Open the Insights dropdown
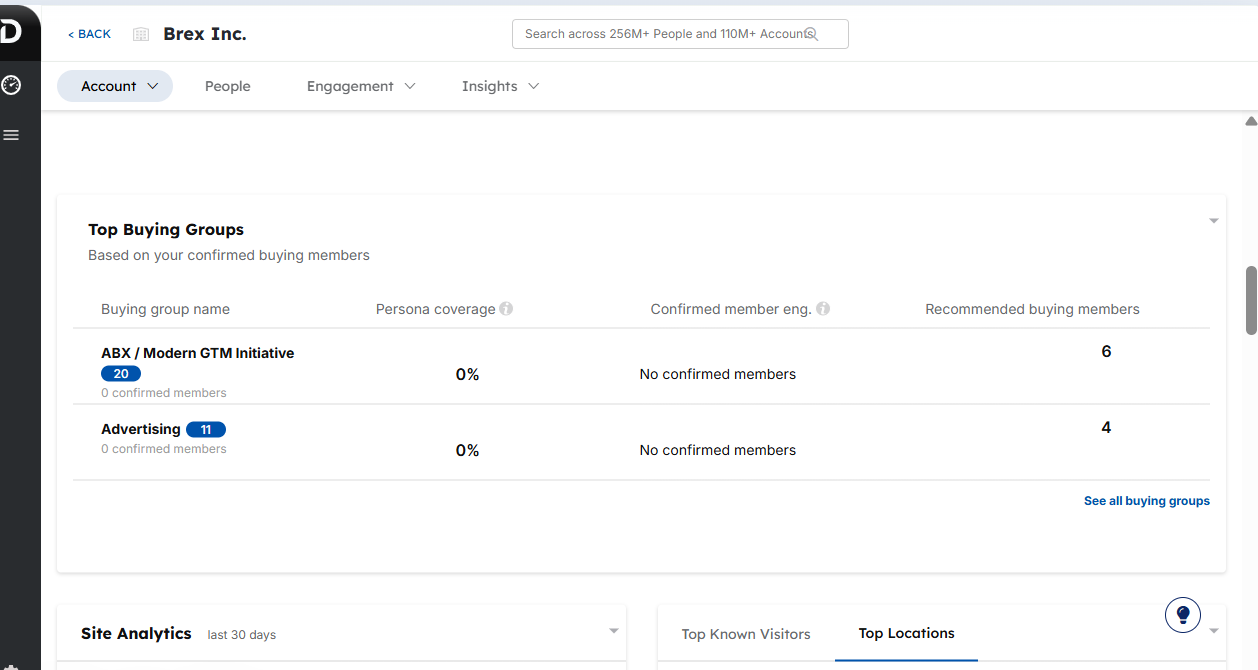 [499, 86]
